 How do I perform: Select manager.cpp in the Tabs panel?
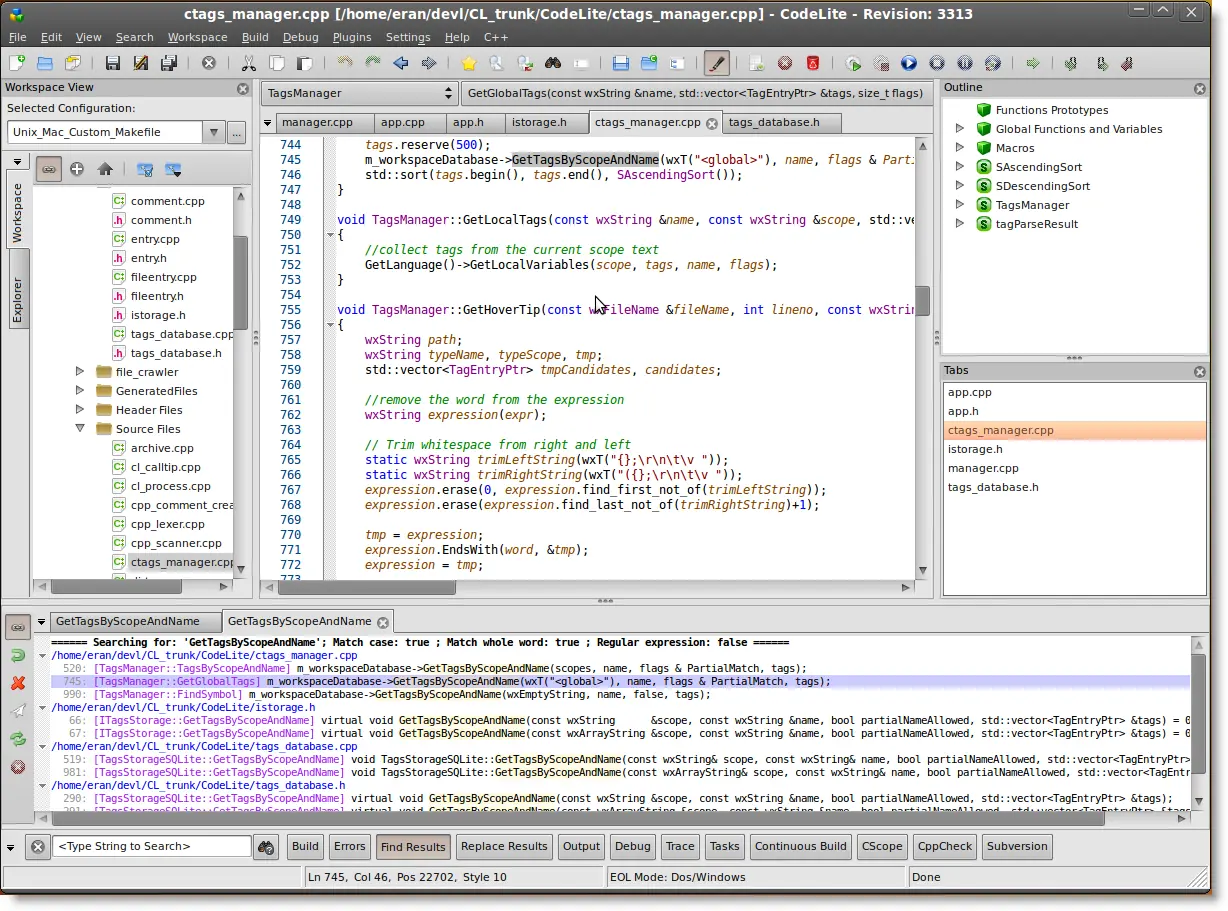pos(983,468)
